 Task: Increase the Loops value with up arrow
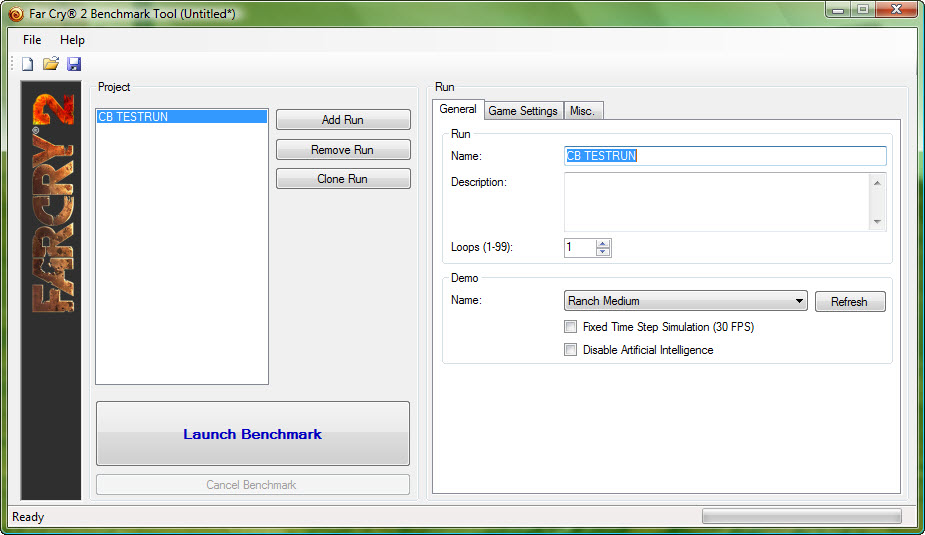coord(602,244)
